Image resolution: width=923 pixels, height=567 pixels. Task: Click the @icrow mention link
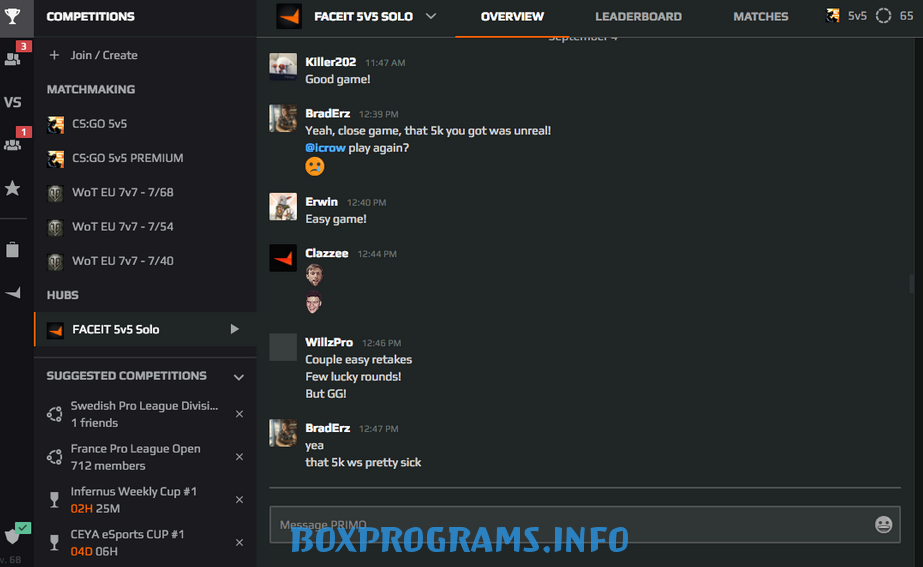[325, 148]
